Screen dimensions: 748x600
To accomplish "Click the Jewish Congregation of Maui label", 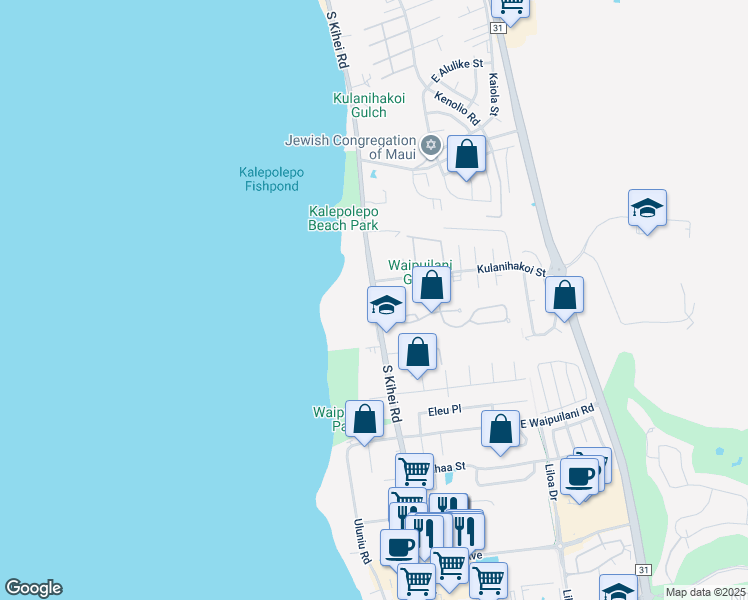I will 351,147.
